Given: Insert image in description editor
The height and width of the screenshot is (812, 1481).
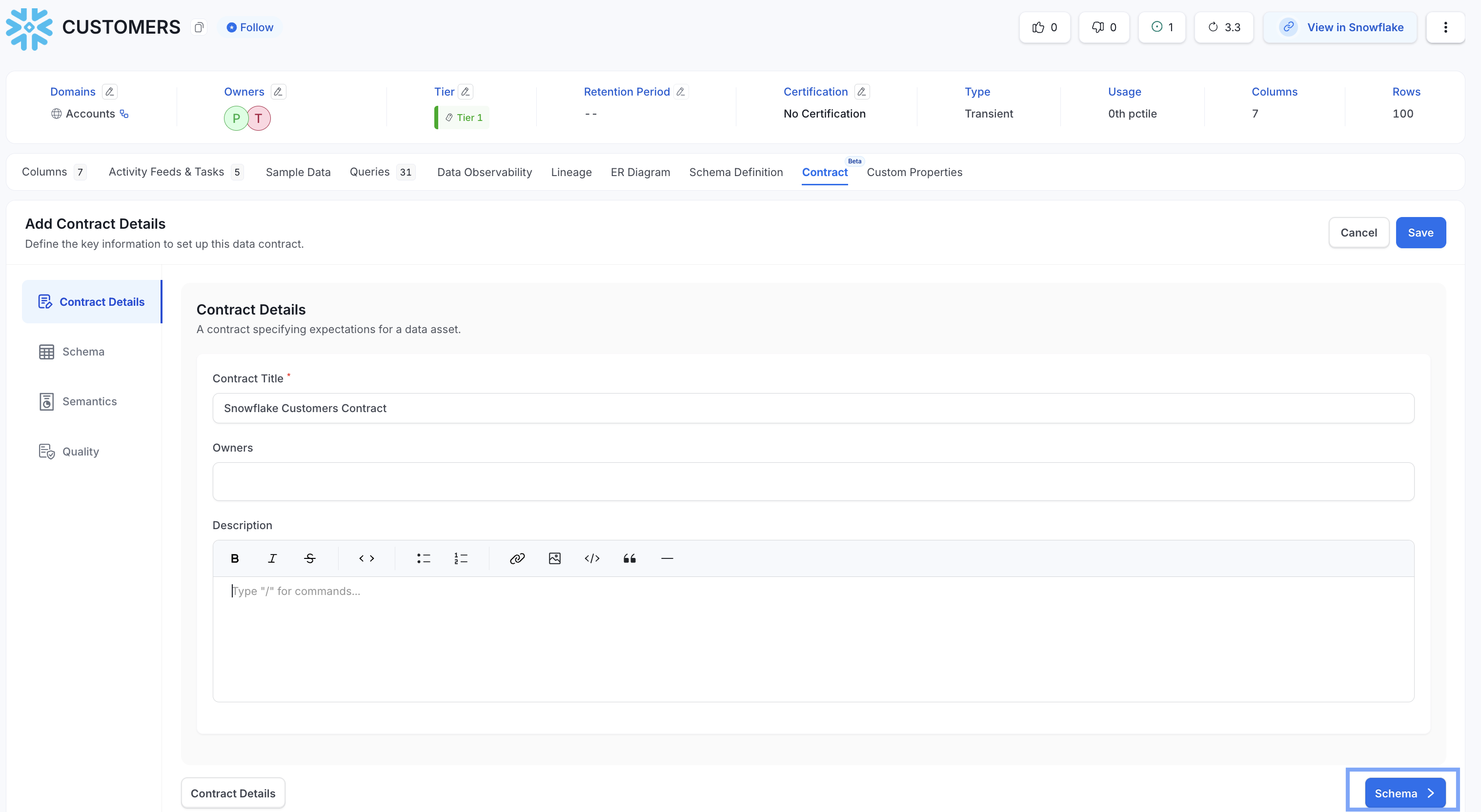Looking at the screenshot, I should [555, 558].
